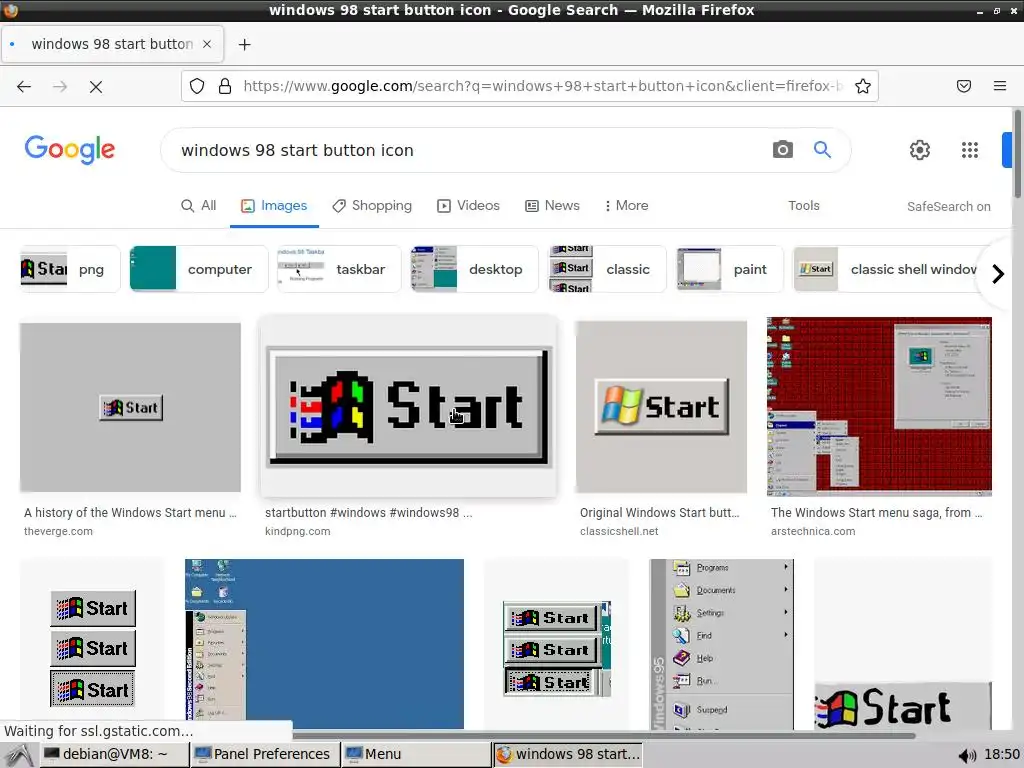Select the Images tab
Image resolution: width=1024 pixels, height=768 pixels.
274,206
